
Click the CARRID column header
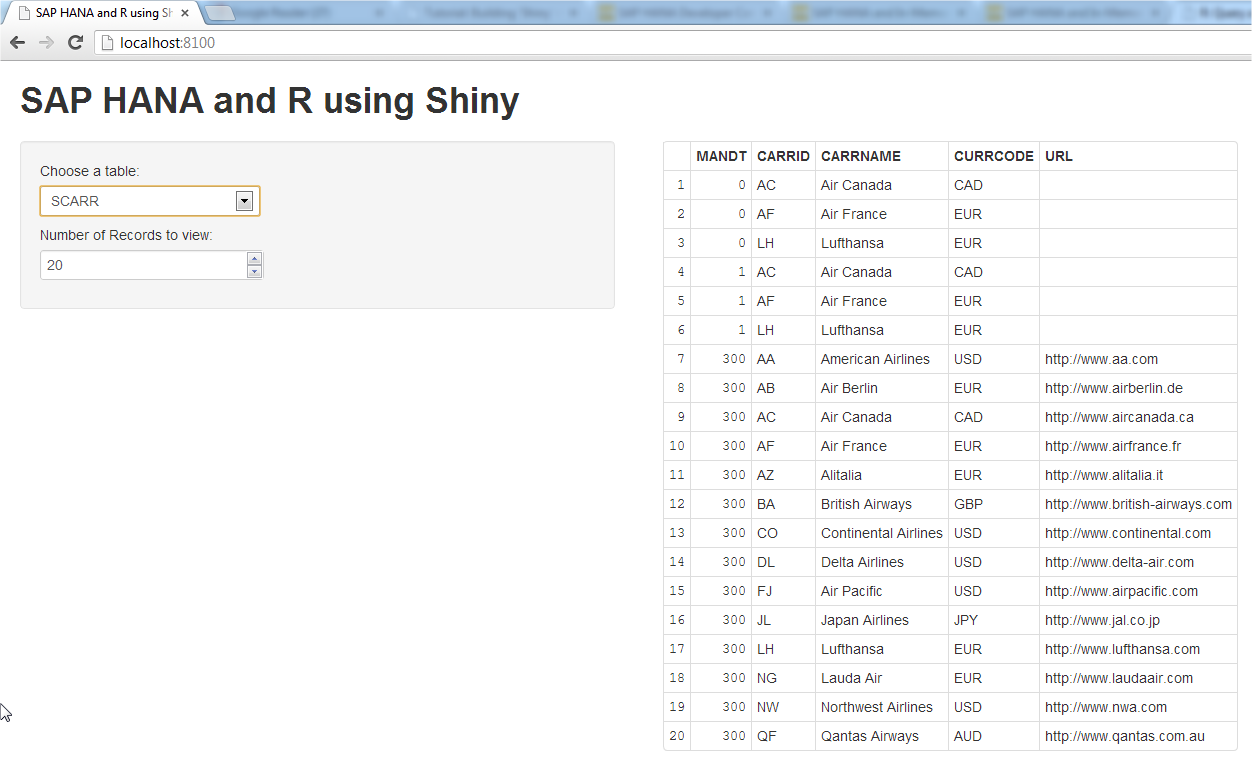(x=783, y=156)
